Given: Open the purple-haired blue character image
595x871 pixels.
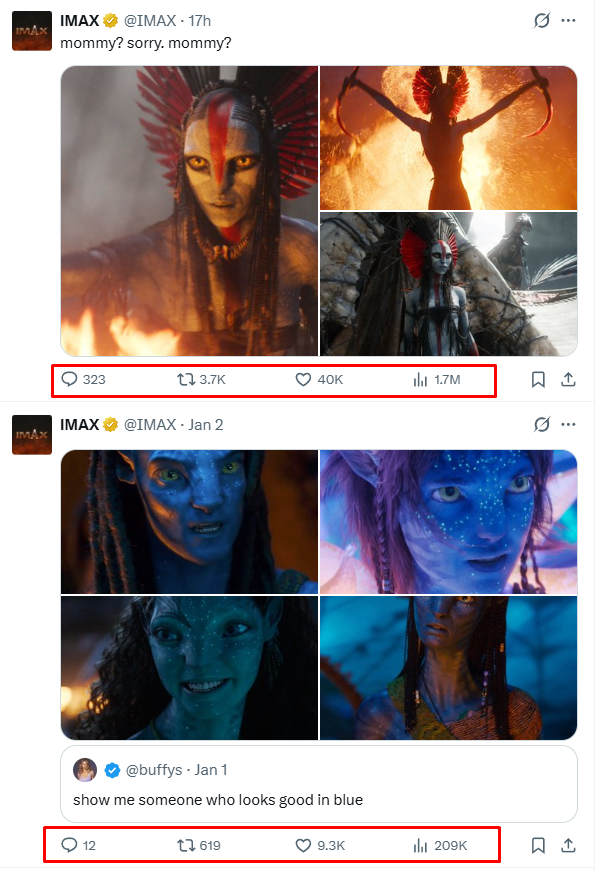Looking at the screenshot, I should pyautogui.click(x=448, y=522).
